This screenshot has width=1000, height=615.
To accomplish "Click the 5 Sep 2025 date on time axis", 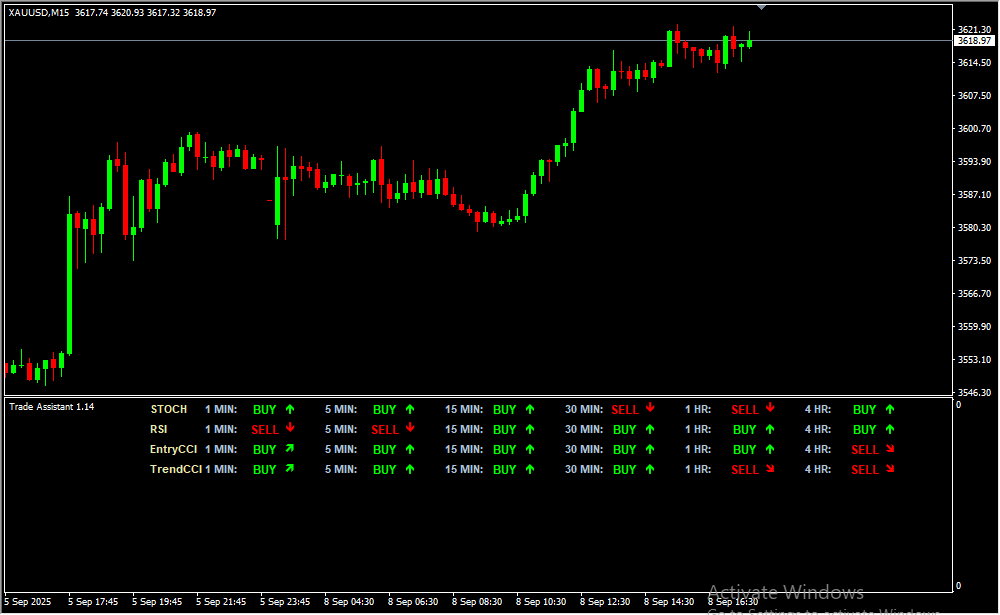I will (27, 602).
